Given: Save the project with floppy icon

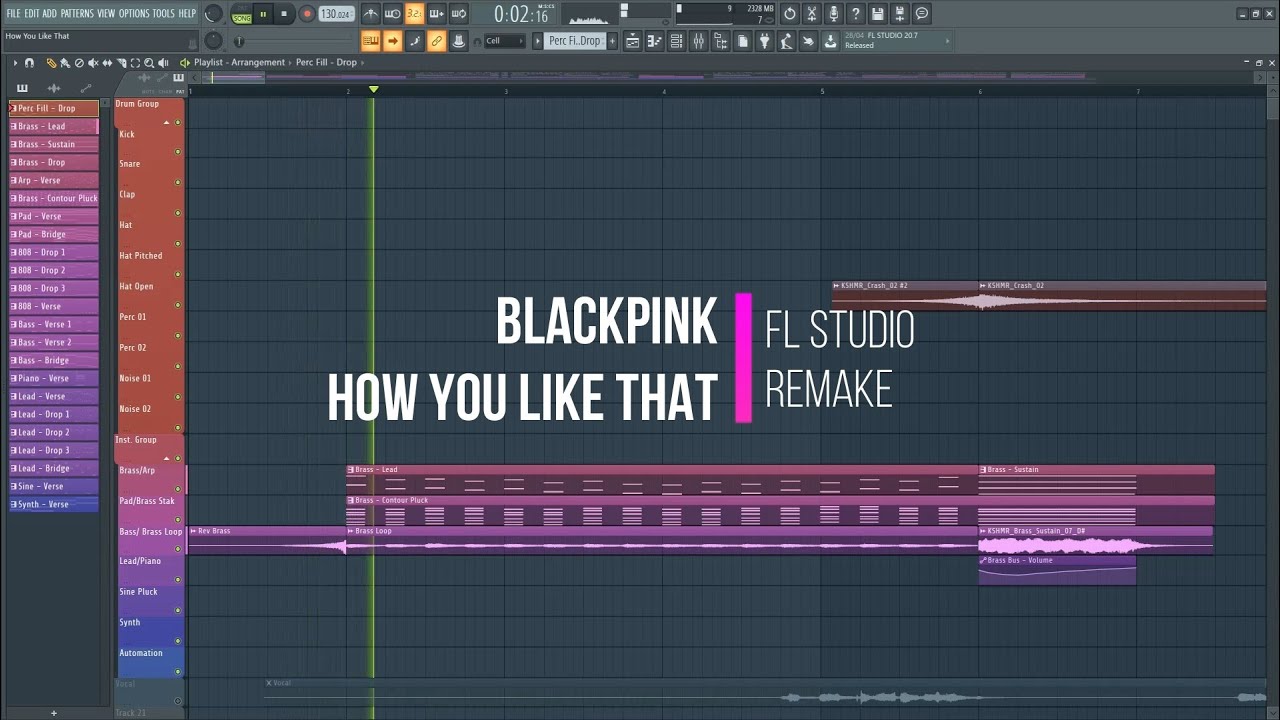Looking at the screenshot, I should click(x=878, y=14).
